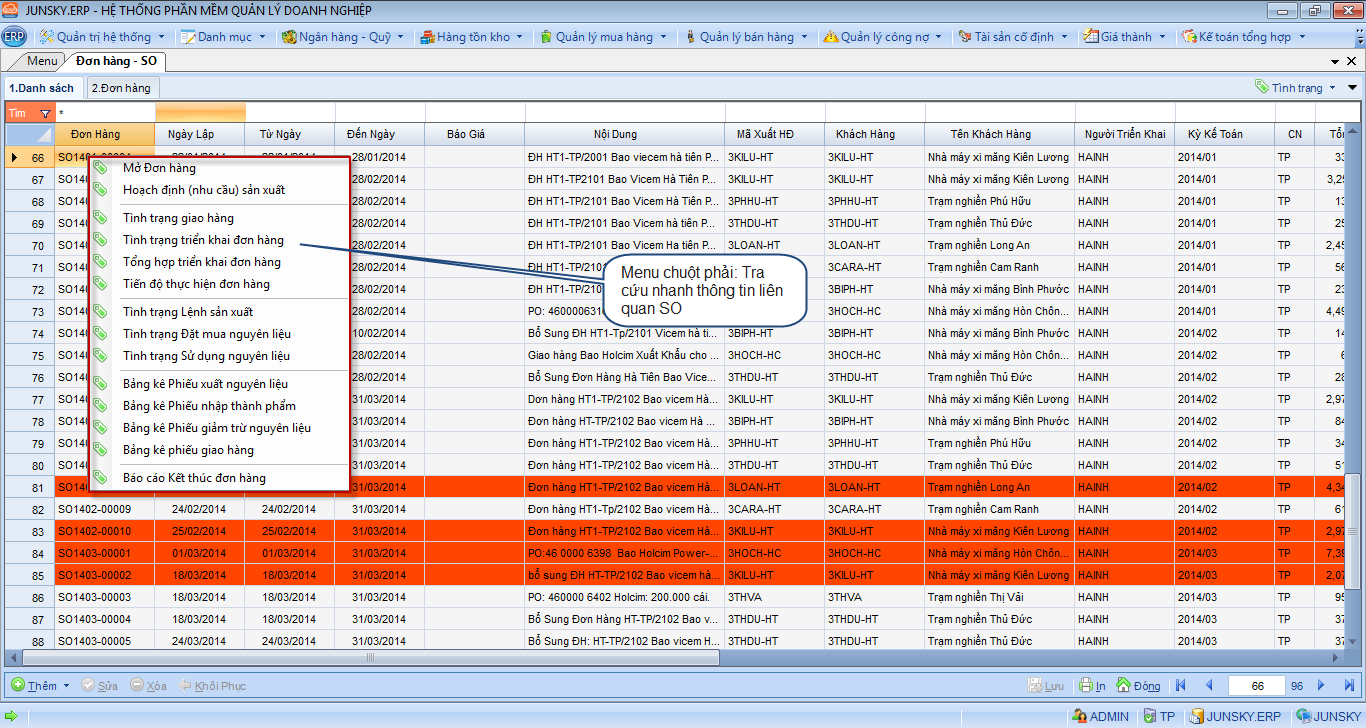The image size is (1366, 728).
Task: Switch to the 2.Đơn hàng tab
Action: (x=121, y=88)
